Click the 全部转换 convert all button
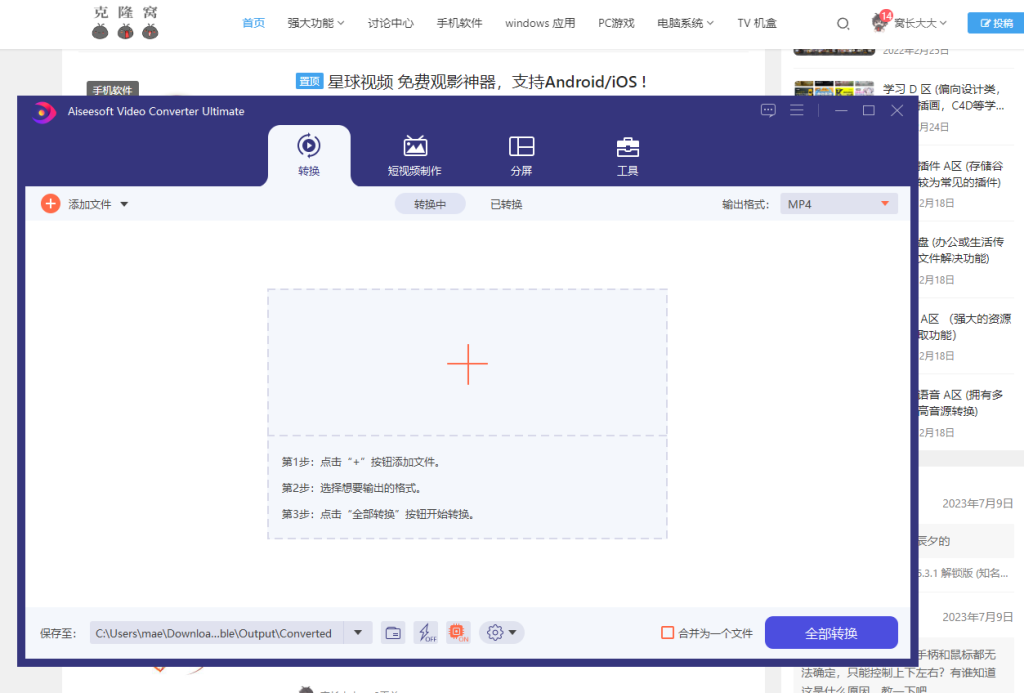Image resolution: width=1024 pixels, height=693 pixels. pyautogui.click(x=831, y=633)
